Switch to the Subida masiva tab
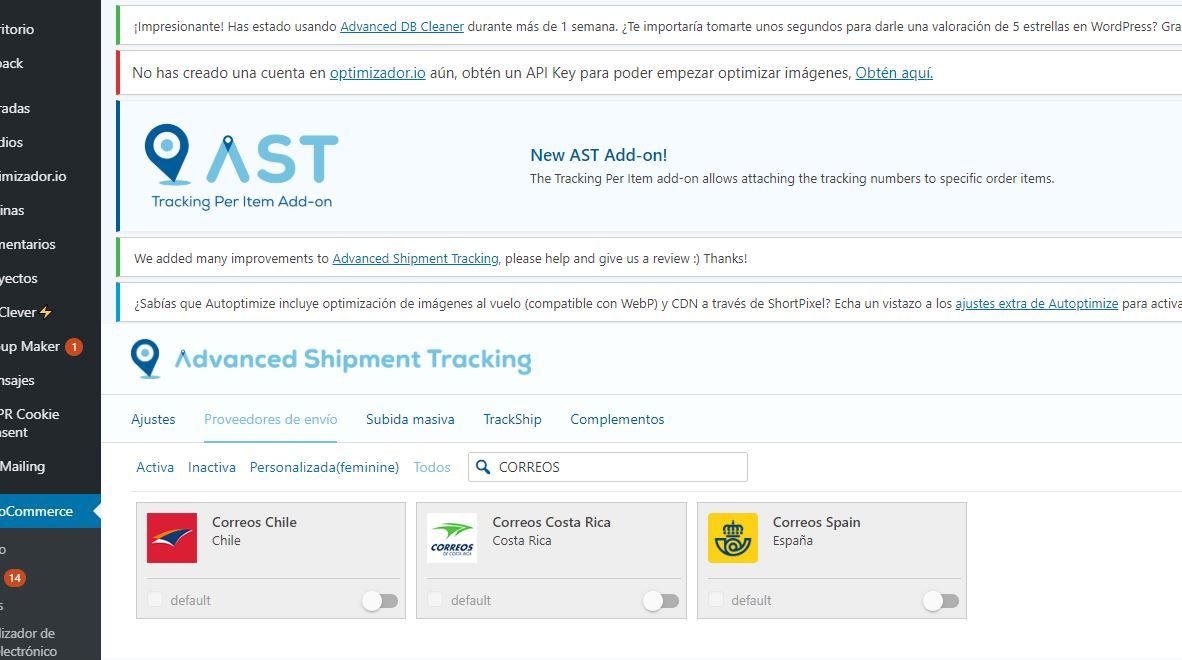 [410, 420]
